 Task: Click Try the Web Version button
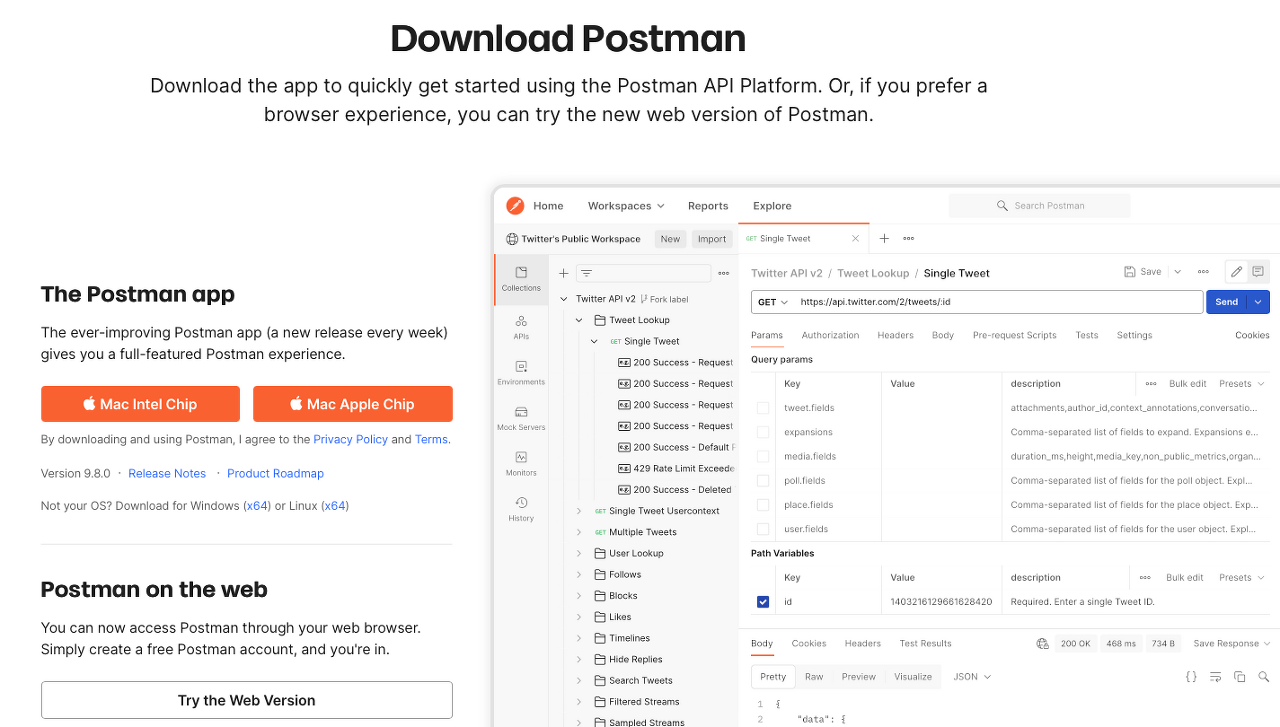[247, 700]
